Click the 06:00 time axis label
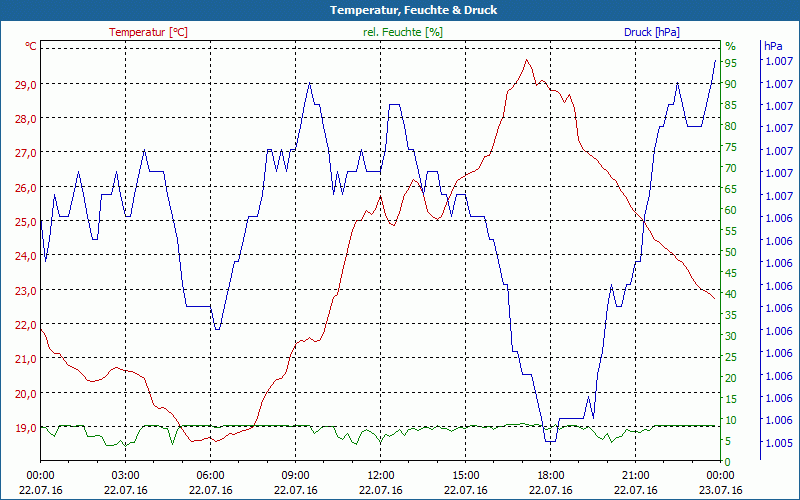 [x=211, y=476]
